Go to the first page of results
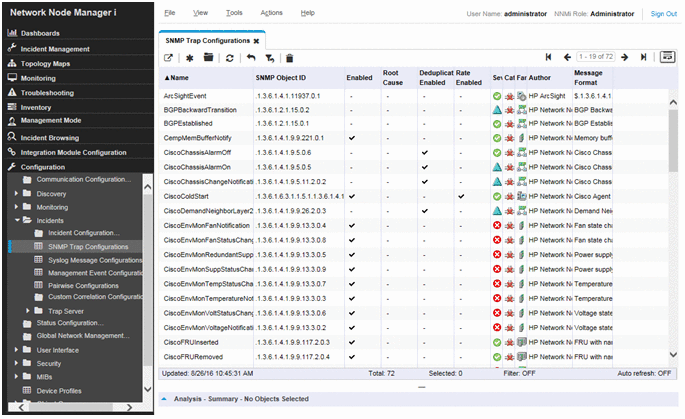The width and height of the screenshot is (685, 419). click(549, 58)
